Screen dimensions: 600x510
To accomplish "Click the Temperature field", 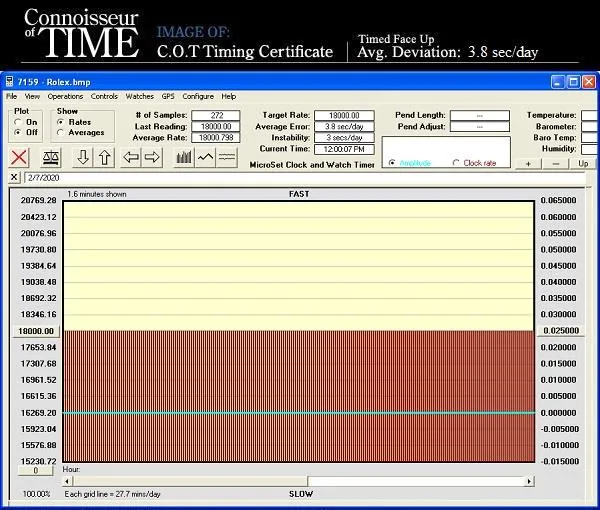I will point(590,115).
